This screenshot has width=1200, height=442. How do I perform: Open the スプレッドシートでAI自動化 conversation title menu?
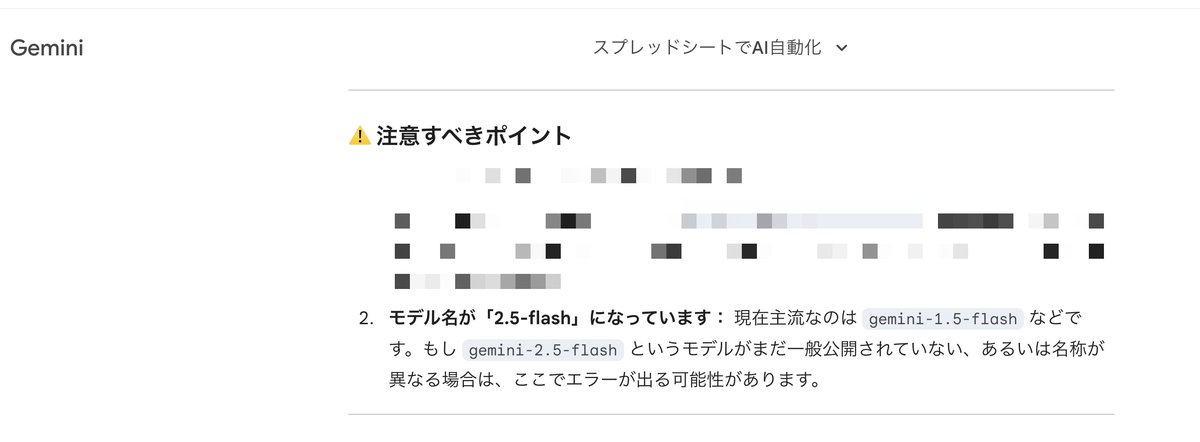(707, 48)
